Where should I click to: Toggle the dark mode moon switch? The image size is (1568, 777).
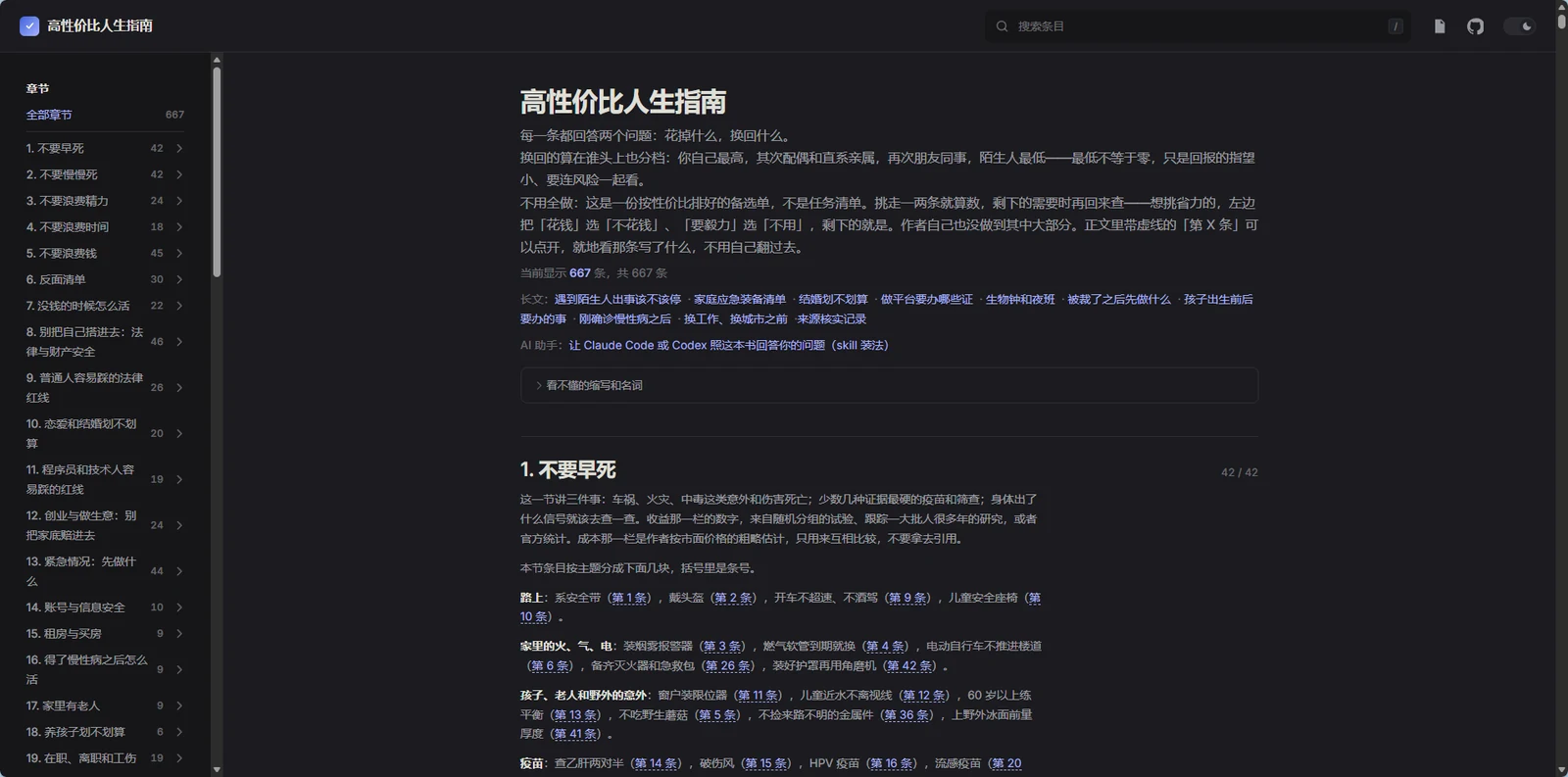[1520, 26]
